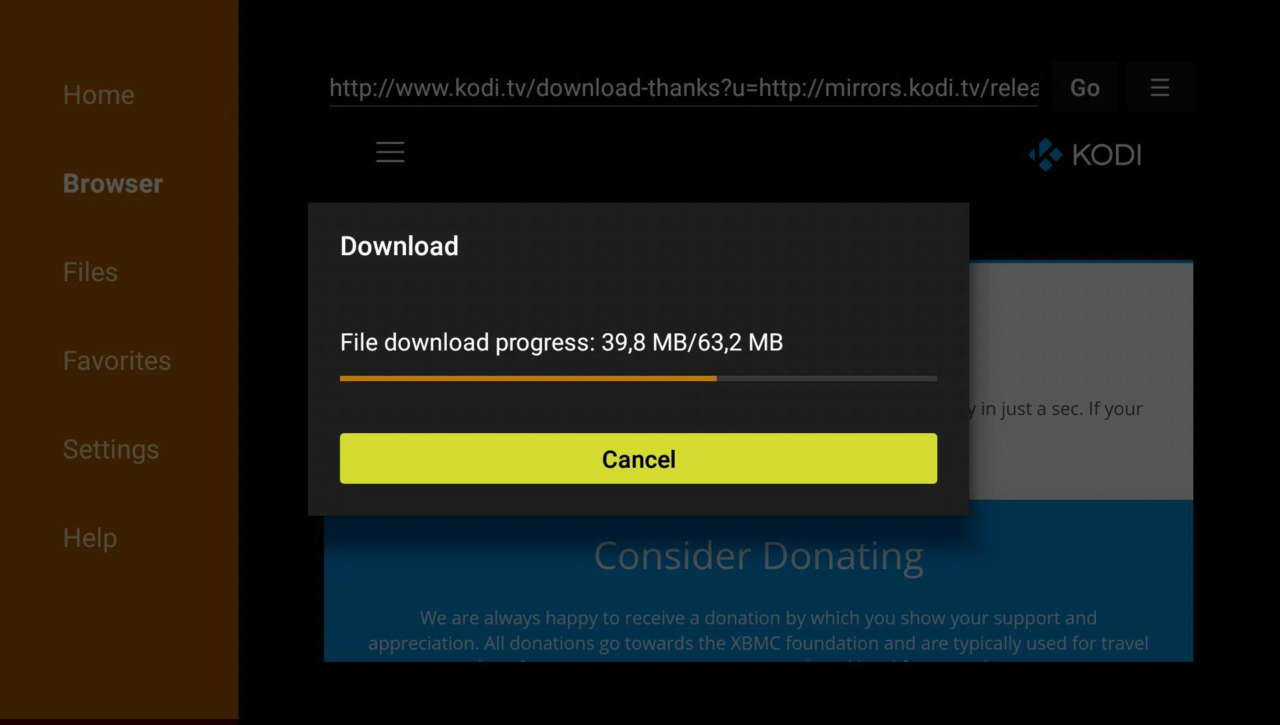Open the Settings section
The height and width of the screenshot is (725, 1280).
click(x=110, y=450)
